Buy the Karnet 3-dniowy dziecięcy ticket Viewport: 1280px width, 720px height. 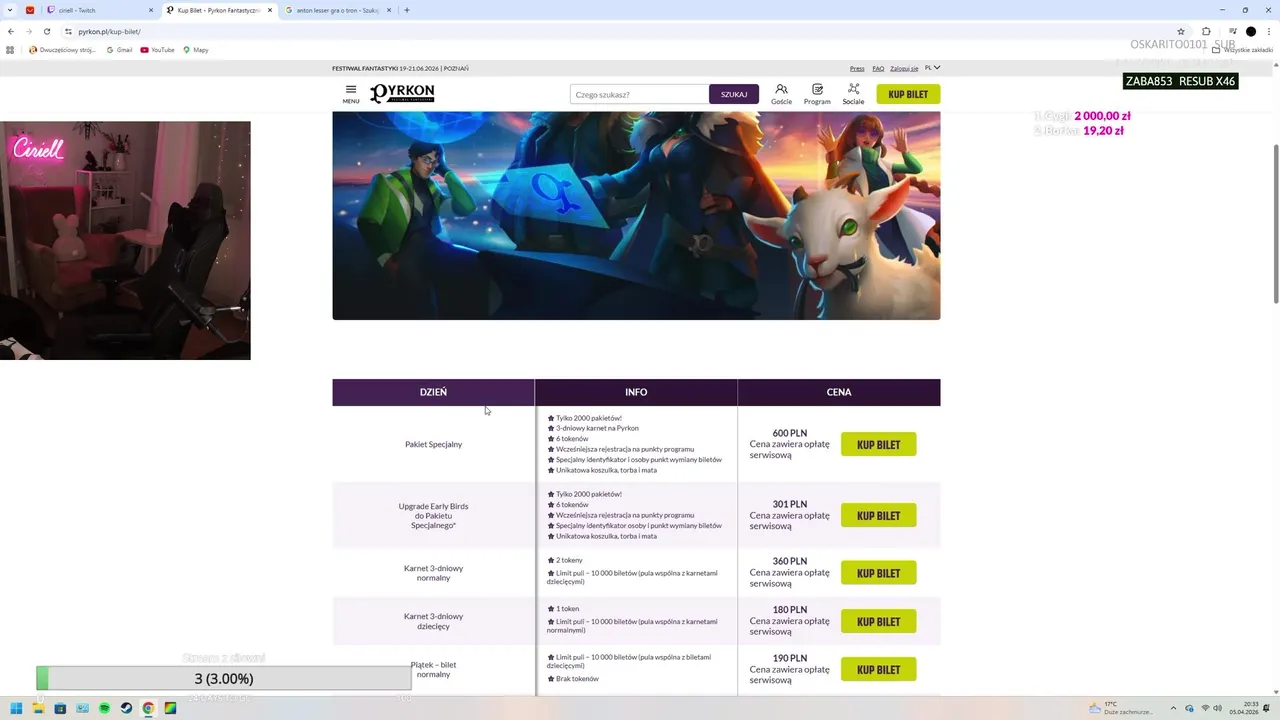pyautogui.click(x=878, y=622)
